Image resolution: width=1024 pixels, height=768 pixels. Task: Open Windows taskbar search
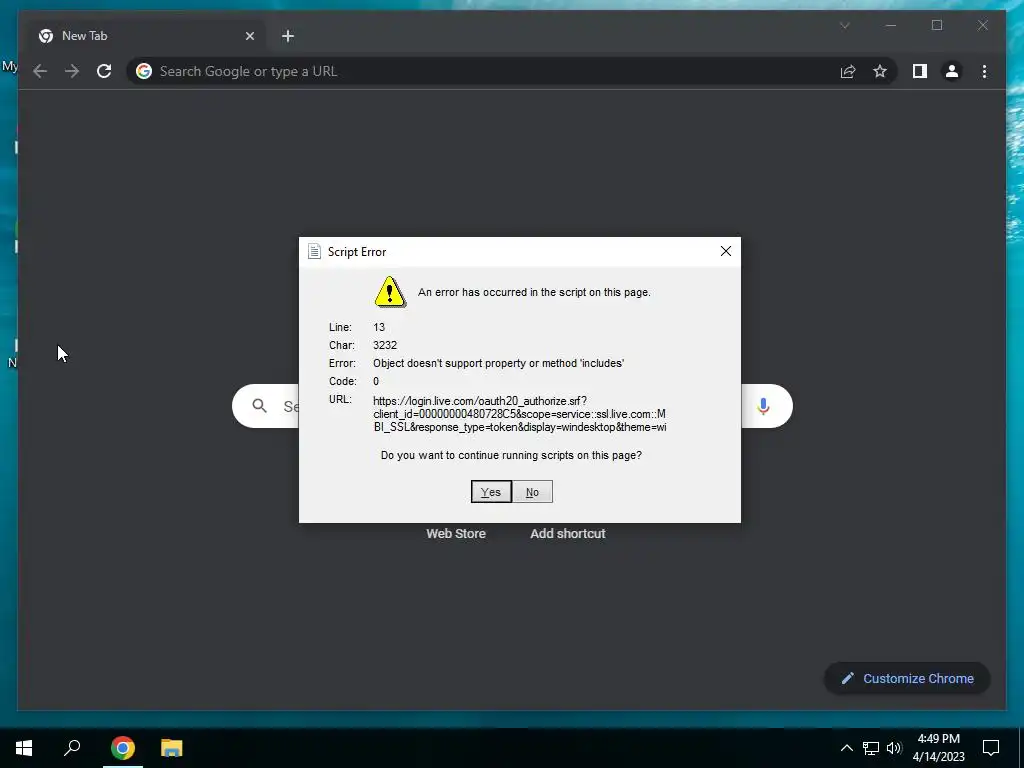72,748
